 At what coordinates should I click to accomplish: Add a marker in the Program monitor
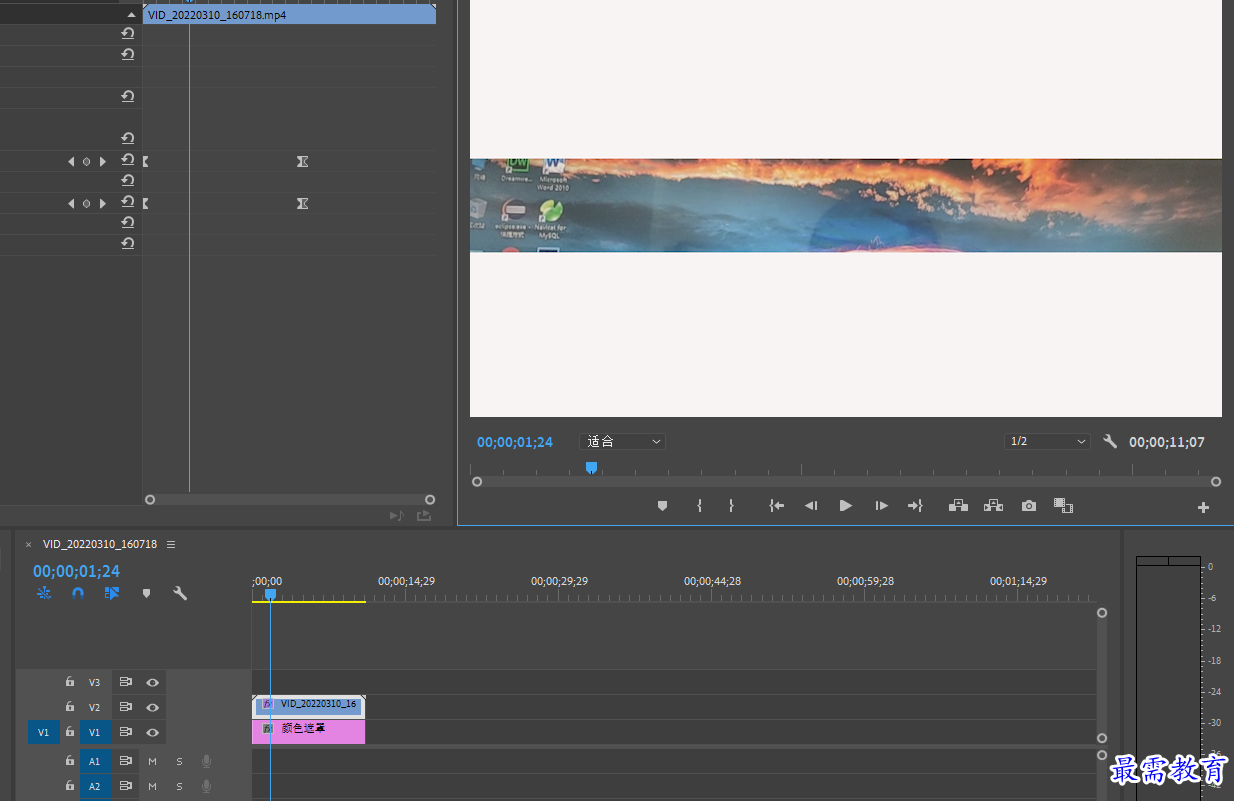[x=662, y=506]
